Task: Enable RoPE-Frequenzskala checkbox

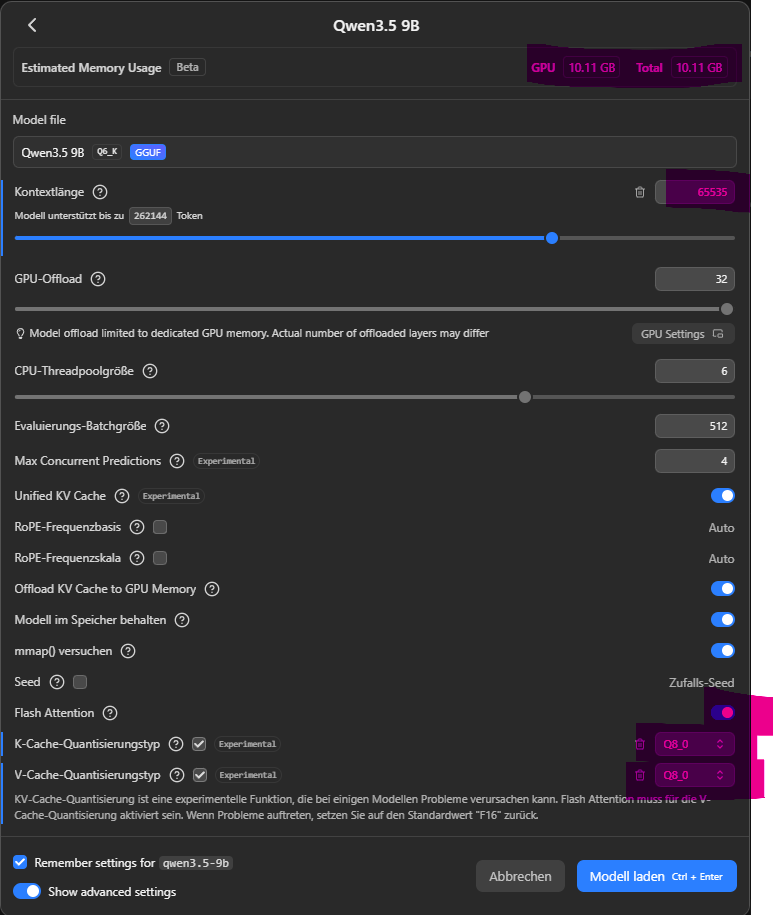Action: pos(160,558)
